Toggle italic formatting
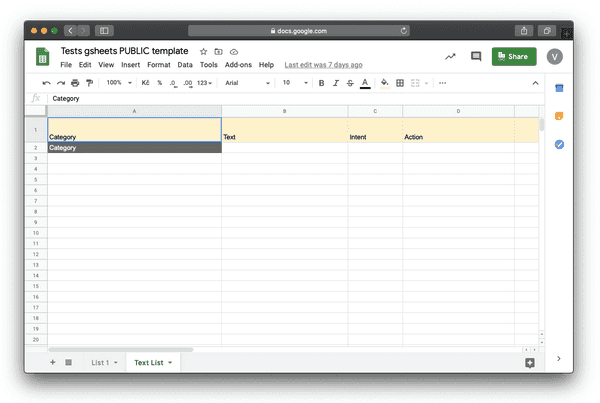Image resolution: width=600 pixels, height=403 pixels. [x=335, y=83]
